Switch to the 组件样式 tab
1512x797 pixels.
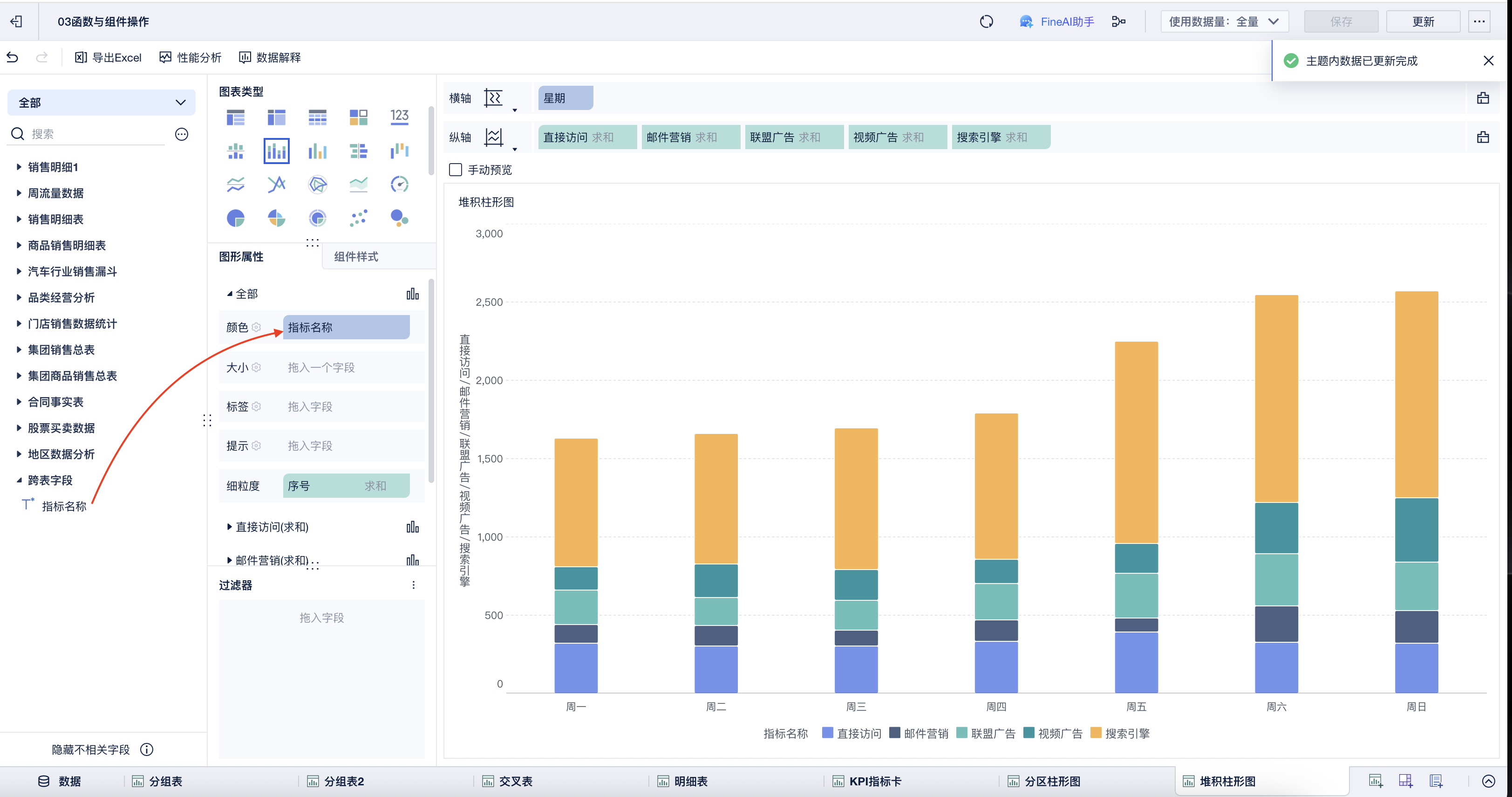click(x=356, y=257)
